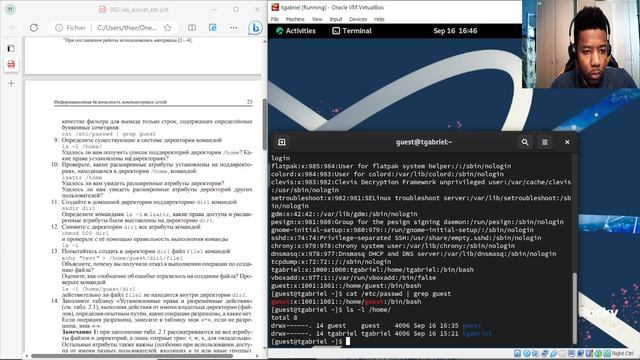Click the 'tcpdump:x:72:72' line in terminal
This screenshot has width=640, height=360.
coord(331,262)
